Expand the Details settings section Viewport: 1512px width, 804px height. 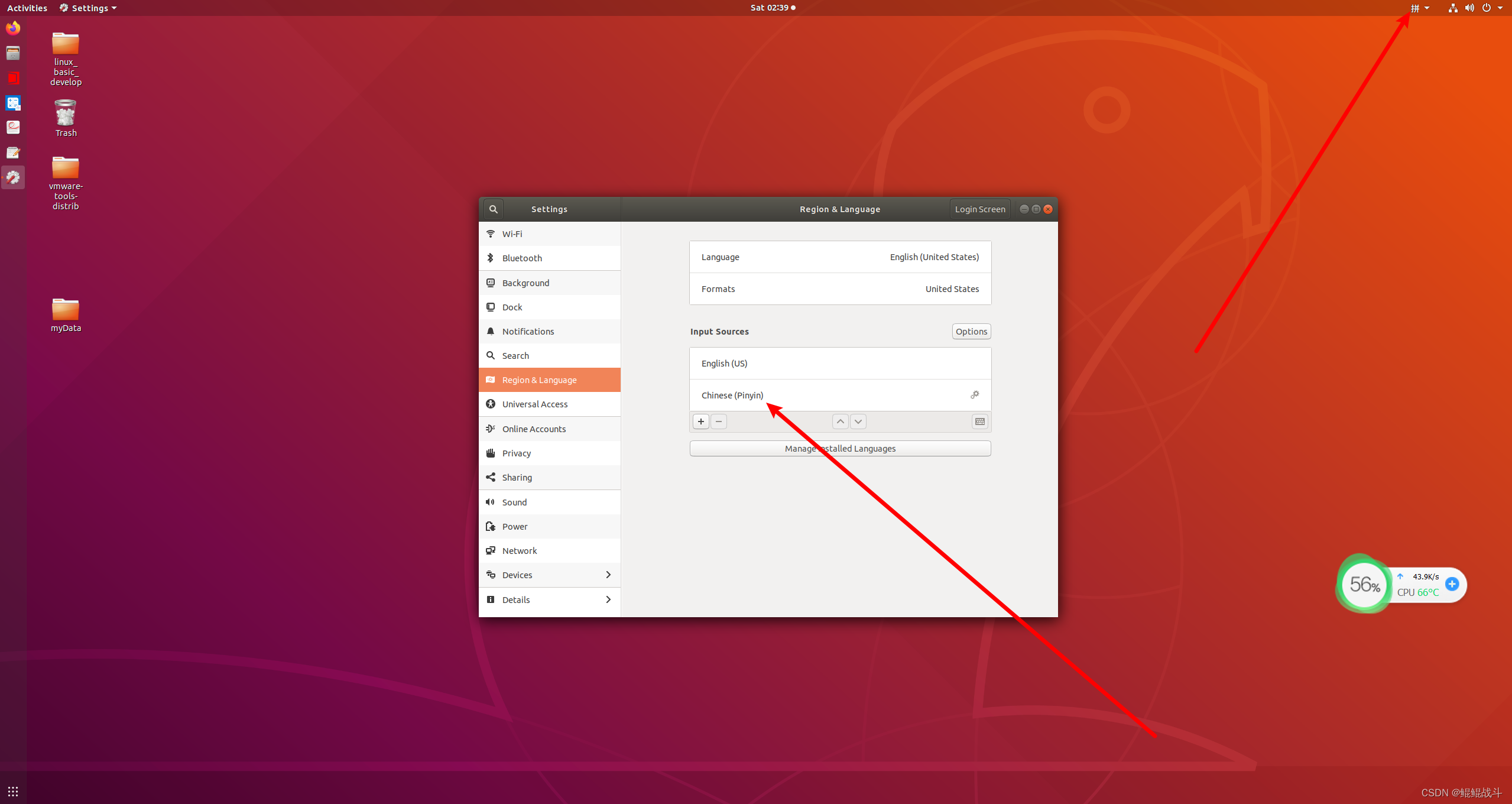(549, 599)
